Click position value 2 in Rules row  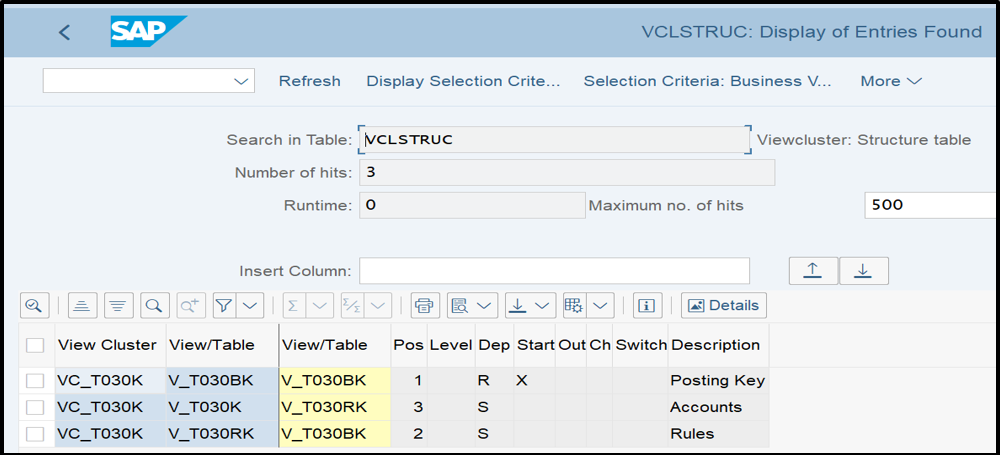point(418,434)
